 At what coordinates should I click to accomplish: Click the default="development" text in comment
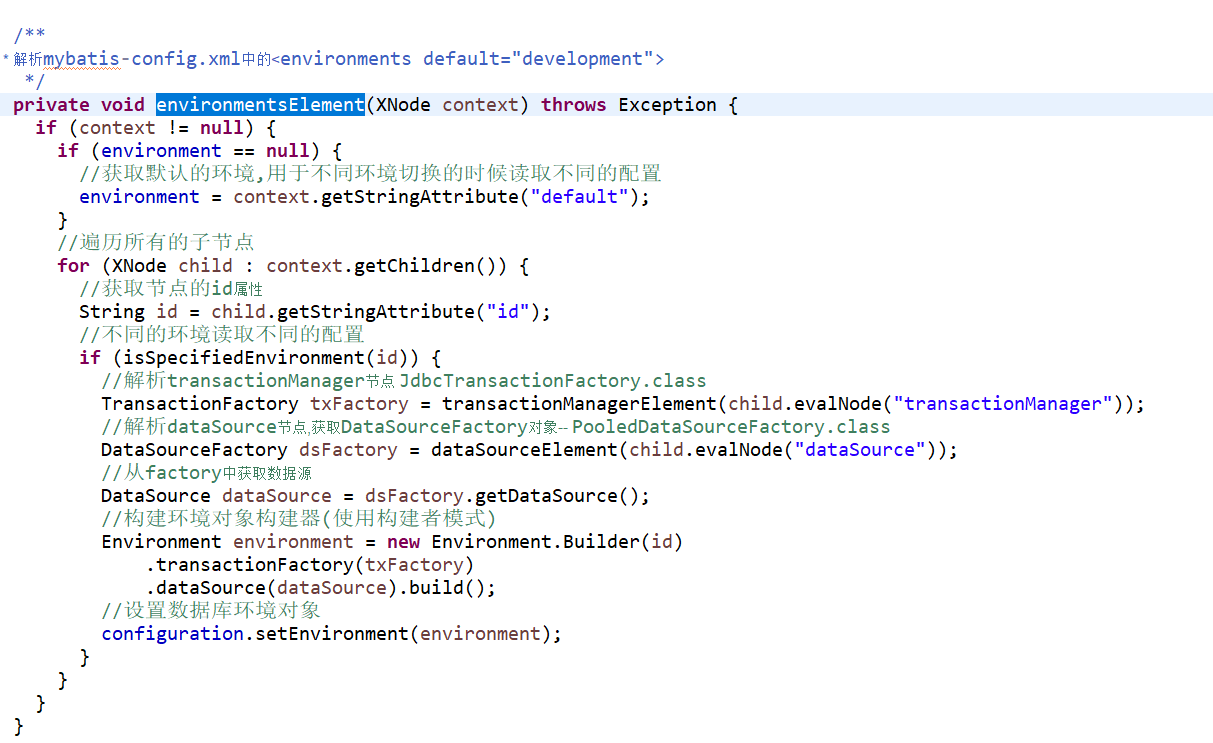coord(537,59)
